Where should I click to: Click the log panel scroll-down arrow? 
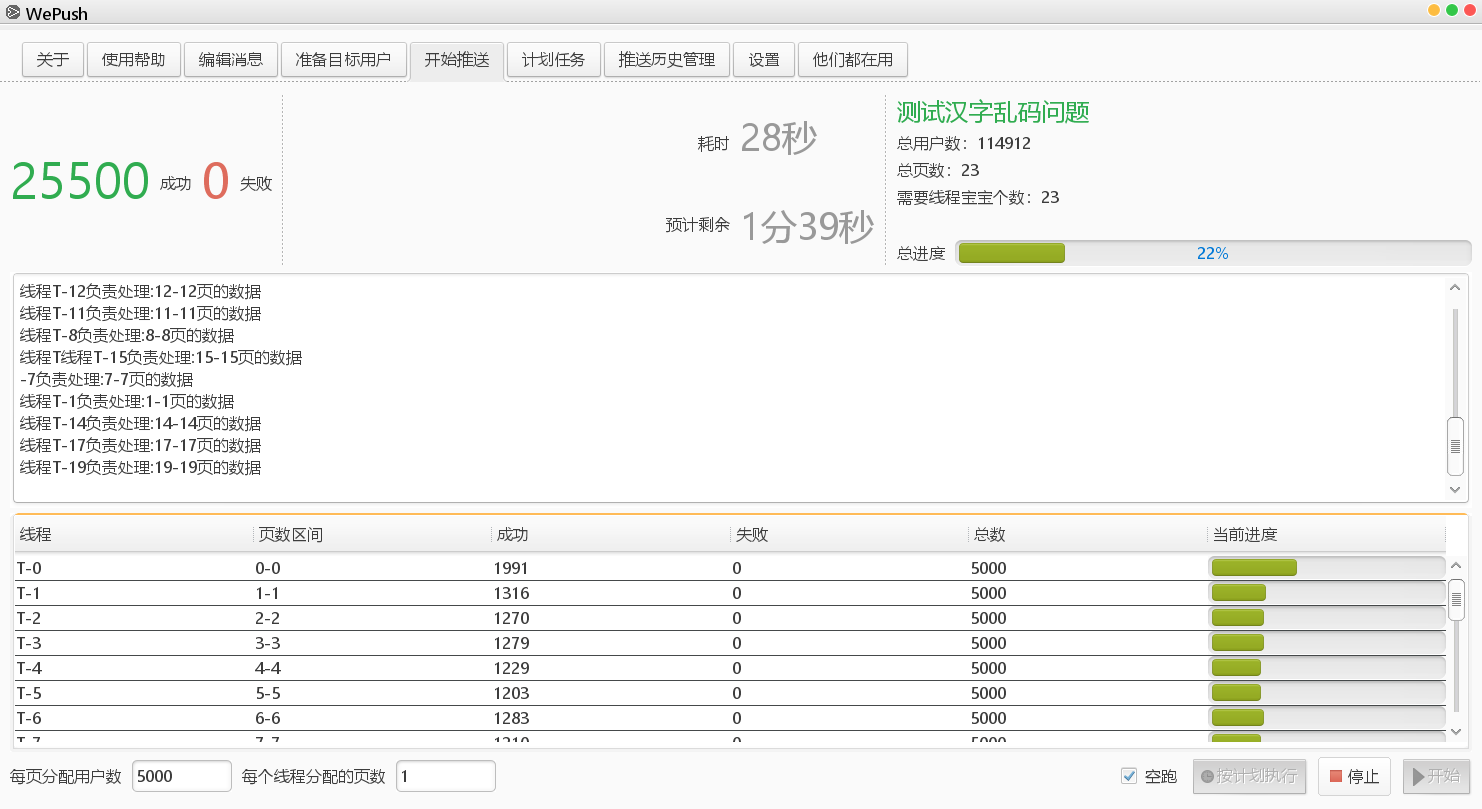pyautogui.click(x=1455, y=489)
